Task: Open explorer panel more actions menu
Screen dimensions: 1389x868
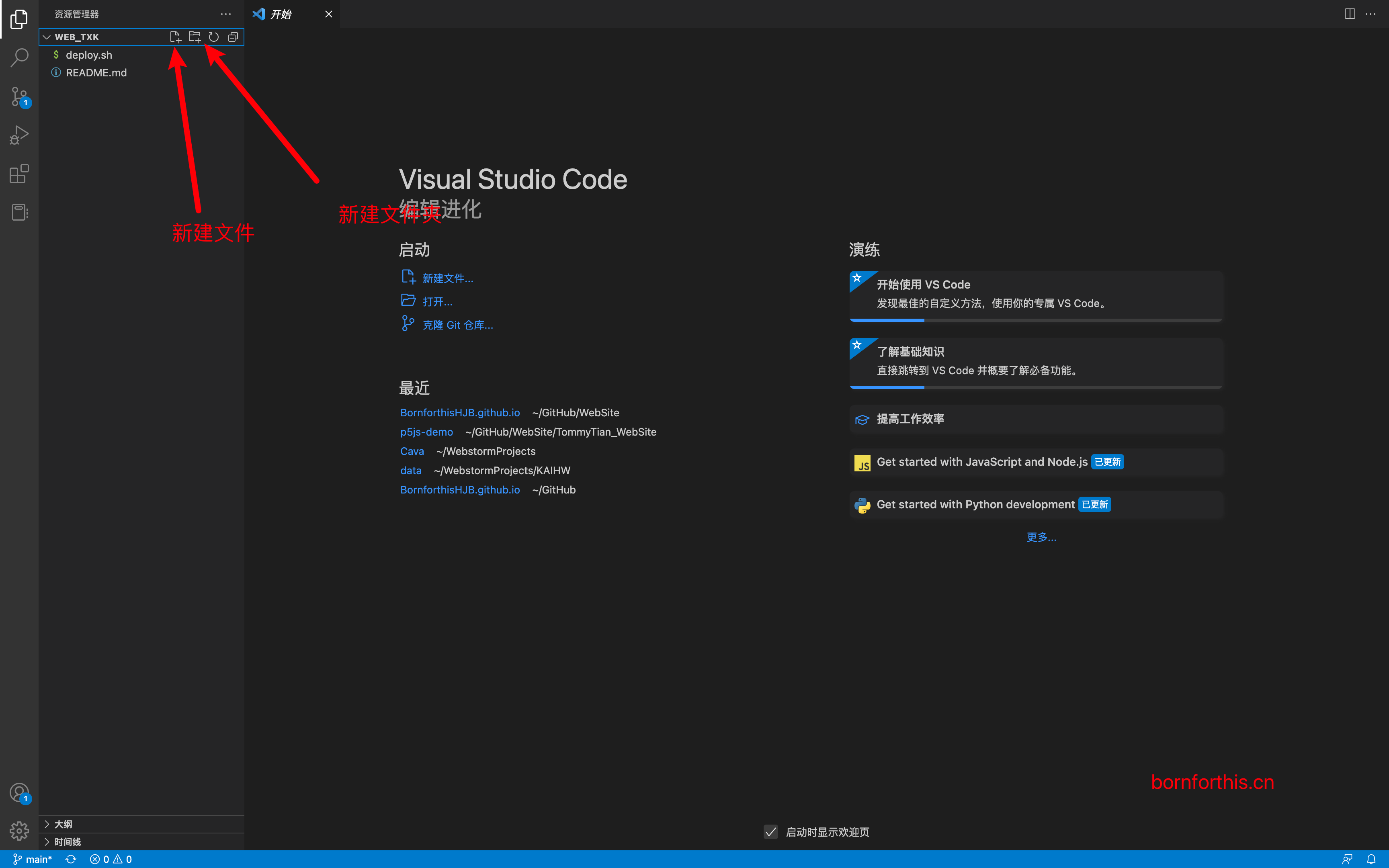Action: (225, 14)
